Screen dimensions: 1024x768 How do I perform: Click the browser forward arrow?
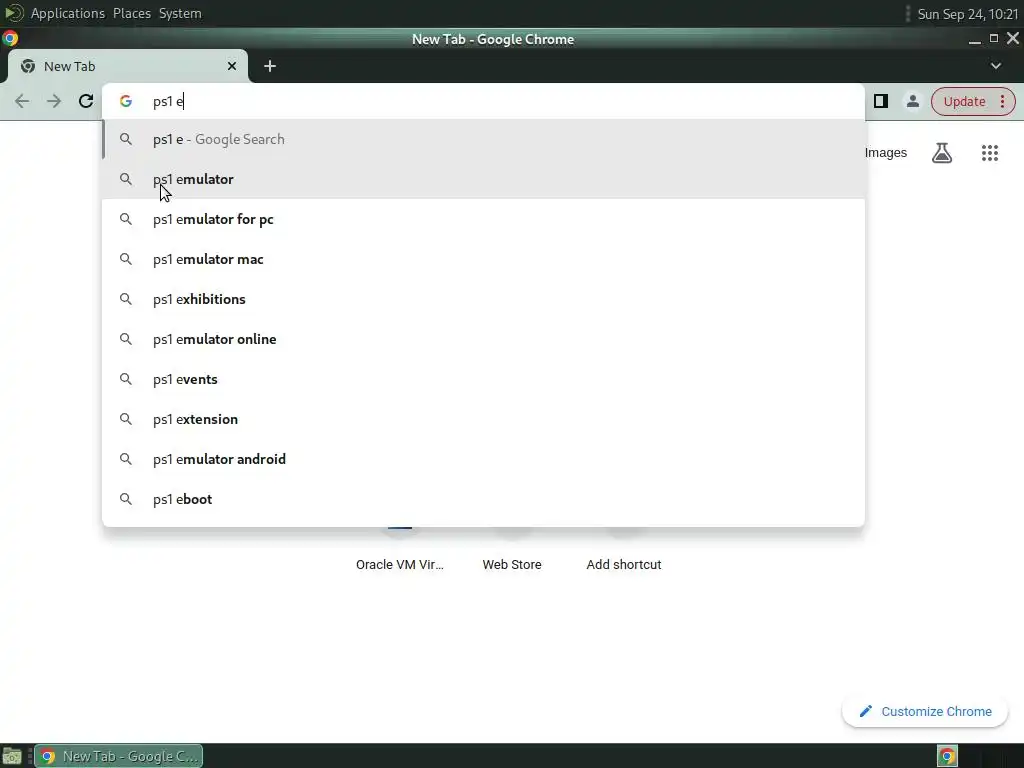click(x=54, y=101)
